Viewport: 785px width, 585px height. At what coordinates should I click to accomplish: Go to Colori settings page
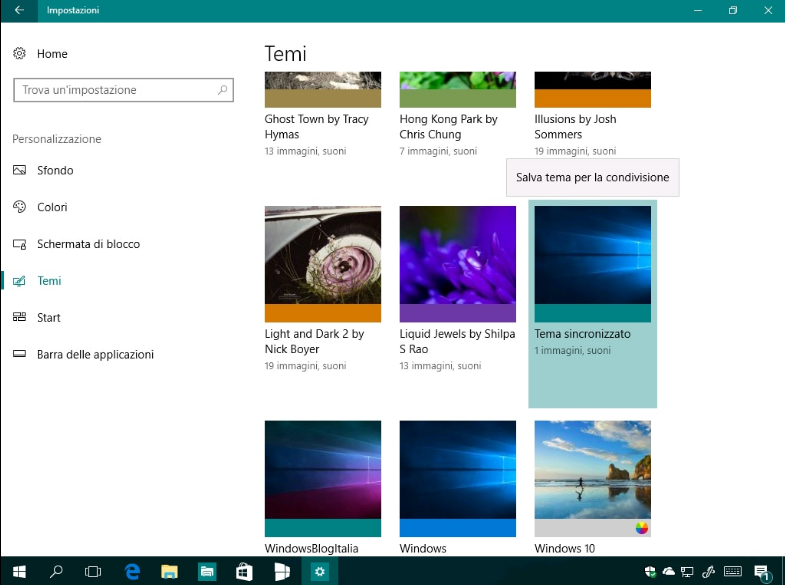[x=52, y=207]
